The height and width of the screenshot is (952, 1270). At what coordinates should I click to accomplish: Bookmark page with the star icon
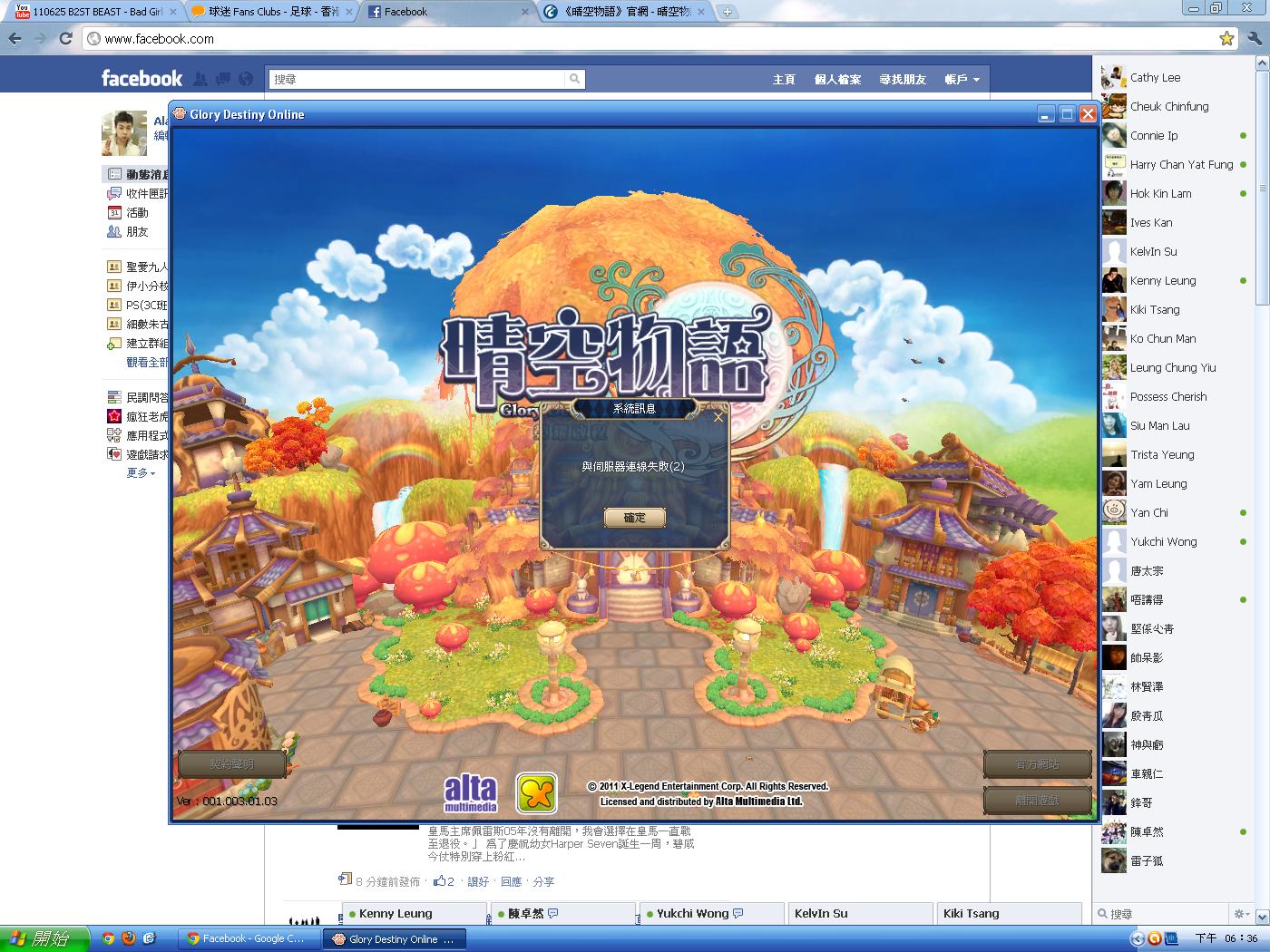pyautogui.click(x=1226, y=38)
